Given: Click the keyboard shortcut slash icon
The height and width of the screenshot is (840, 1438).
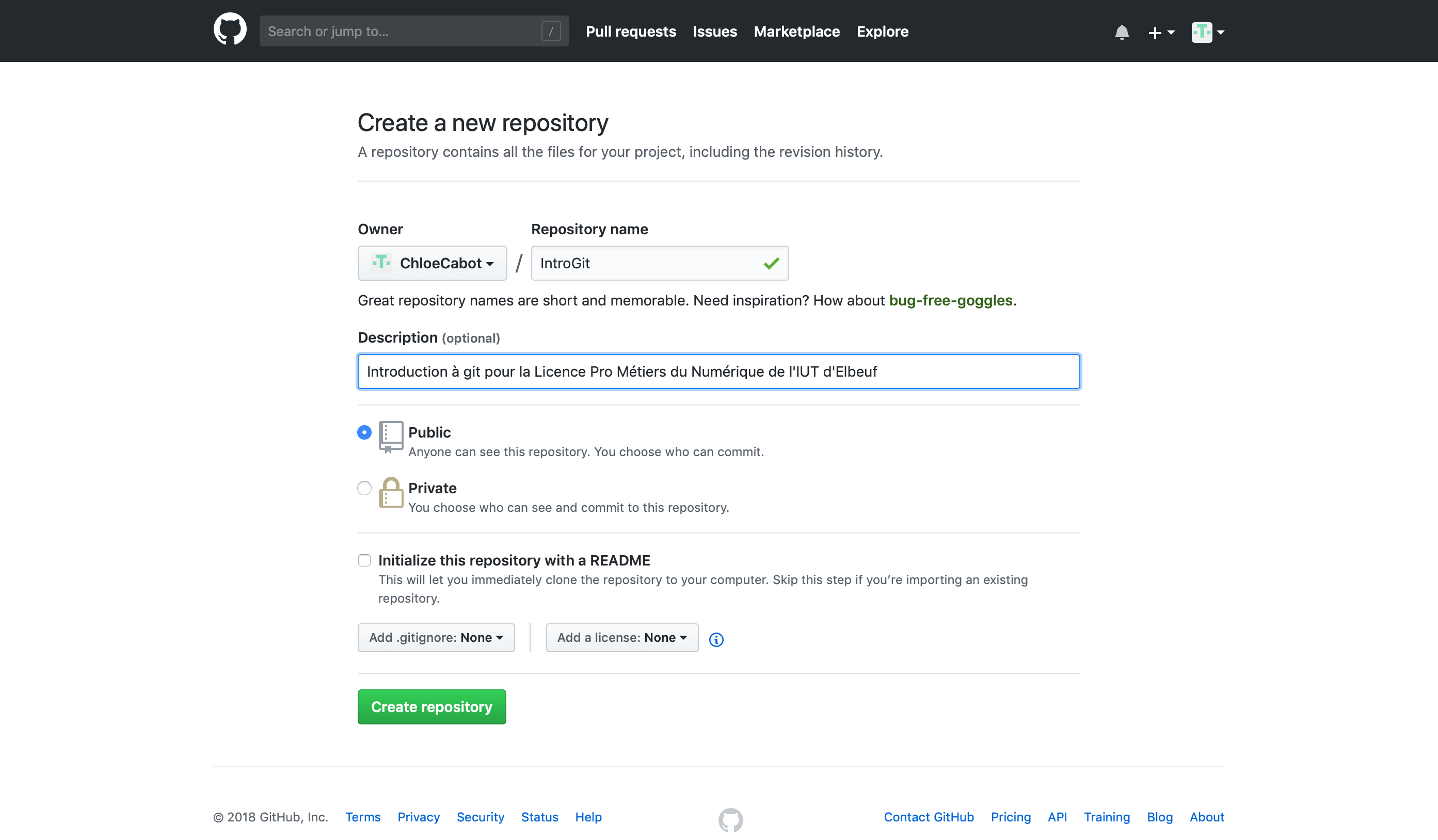Looking at the screenshot, I should tap(552, 31).
